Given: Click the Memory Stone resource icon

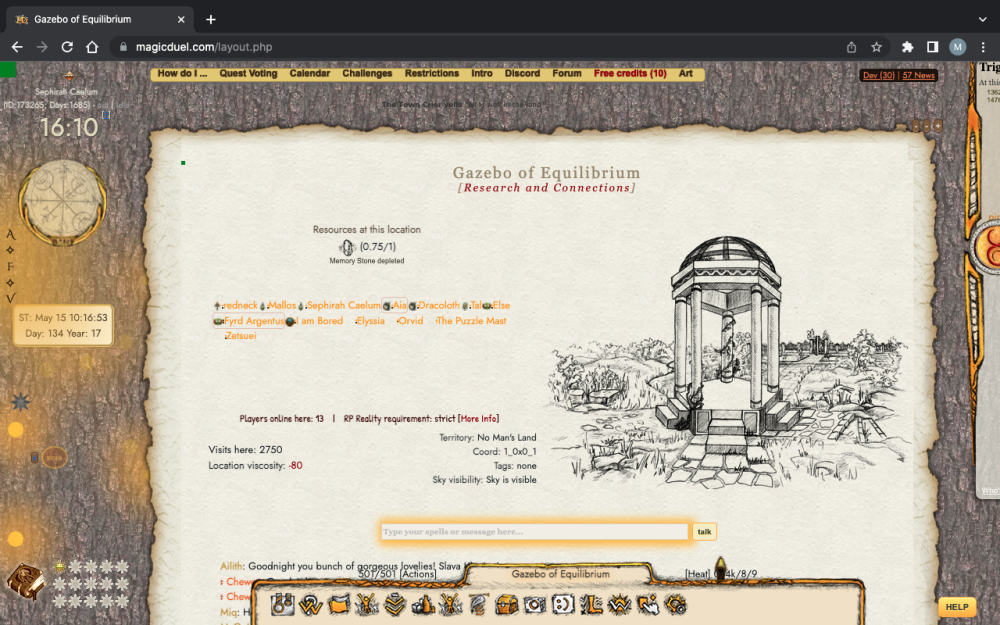Looking at the screenshot, I should tap(347, 247).
